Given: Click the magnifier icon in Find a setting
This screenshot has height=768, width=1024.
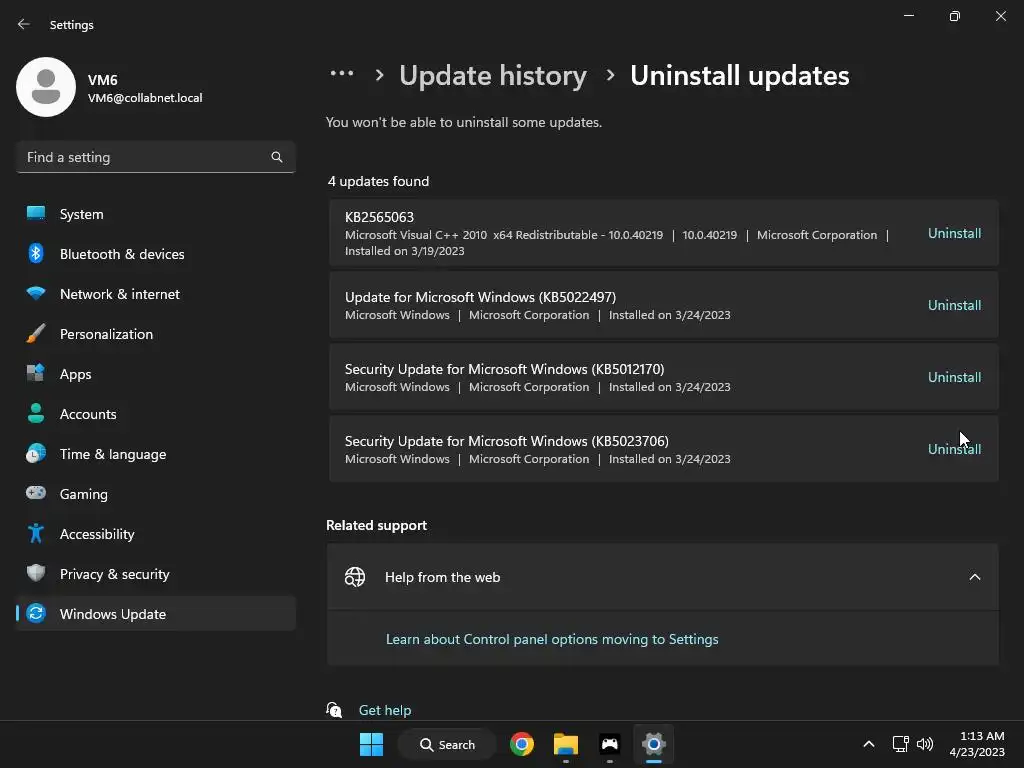Looking at the screenshot, I should click(x=277, y=157).
